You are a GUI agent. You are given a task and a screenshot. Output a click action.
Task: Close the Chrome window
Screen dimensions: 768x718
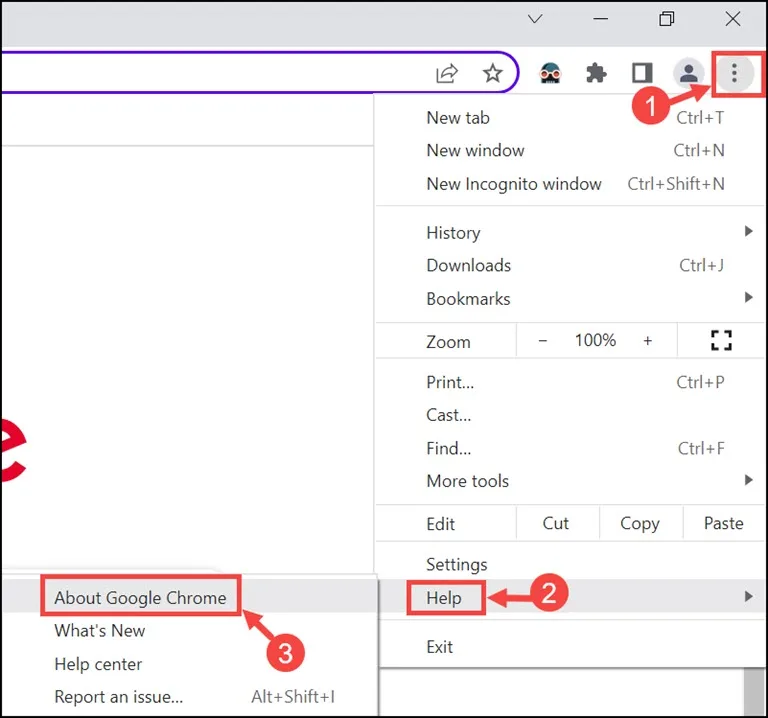click(733, 19)
